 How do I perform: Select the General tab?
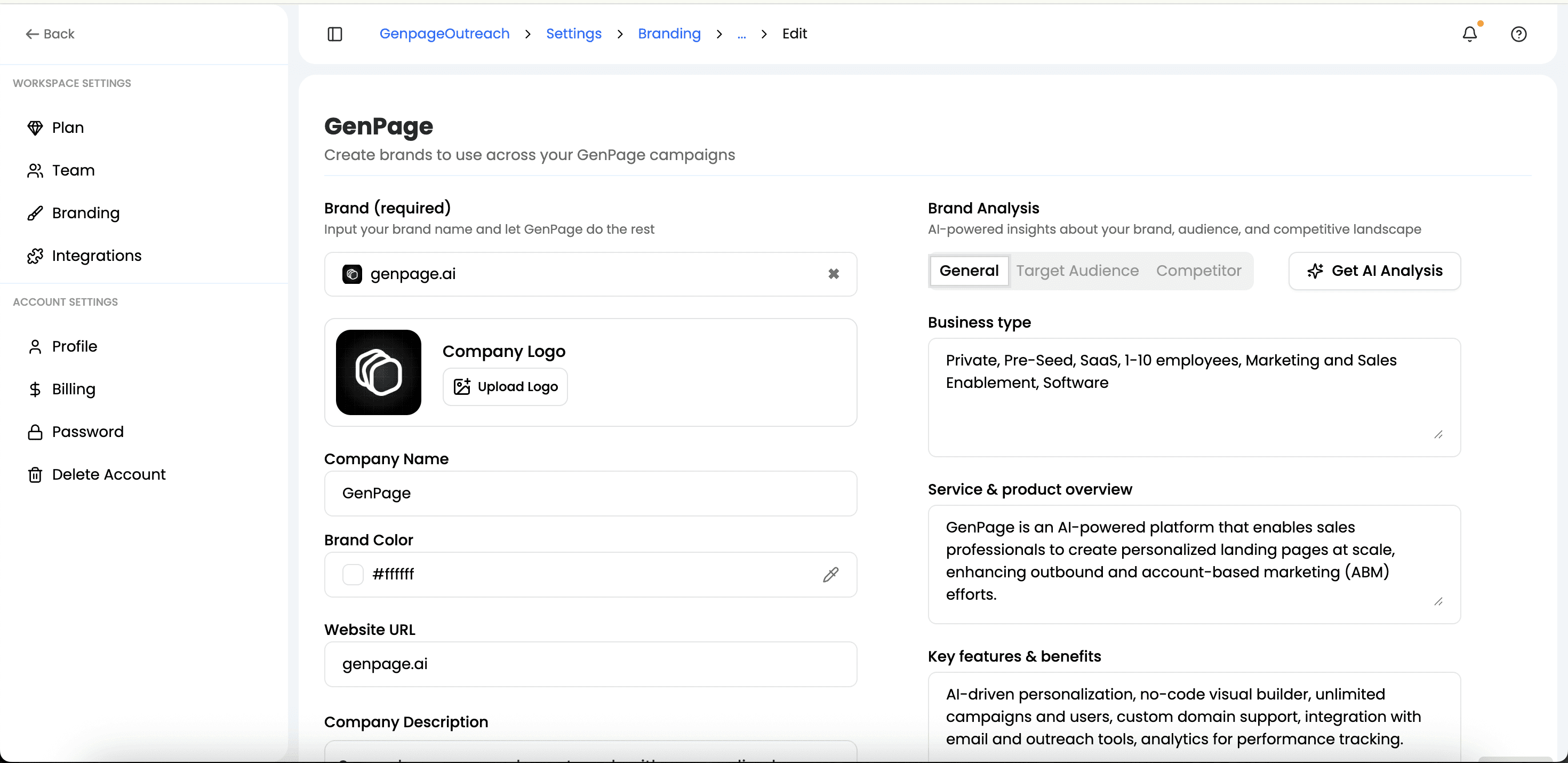969,271
